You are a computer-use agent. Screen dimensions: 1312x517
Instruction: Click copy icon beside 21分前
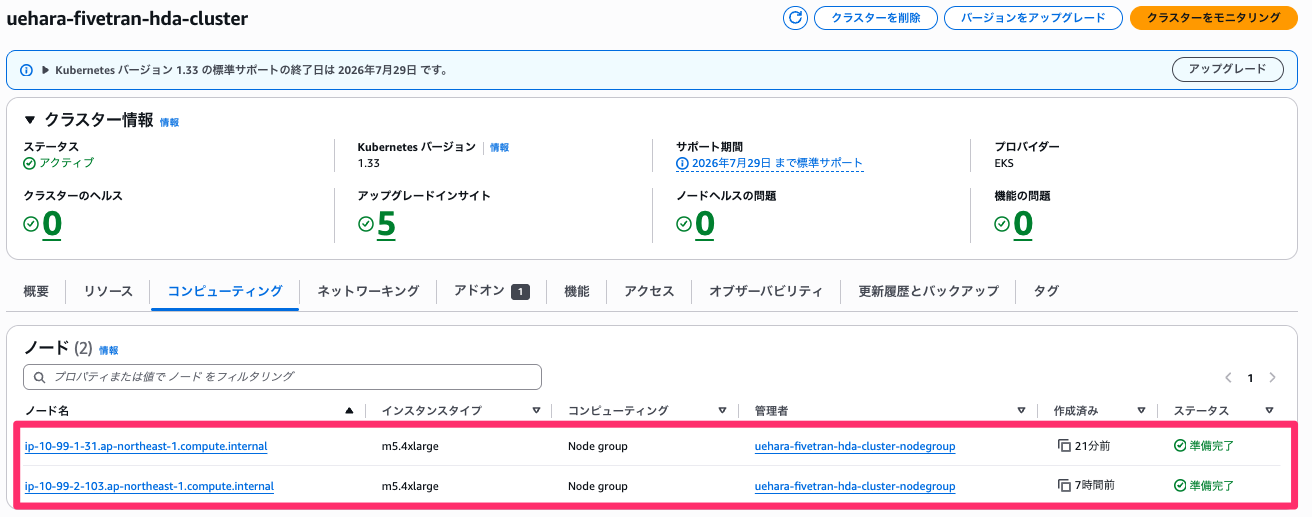pyautogui.click(x=1064, y=446)
